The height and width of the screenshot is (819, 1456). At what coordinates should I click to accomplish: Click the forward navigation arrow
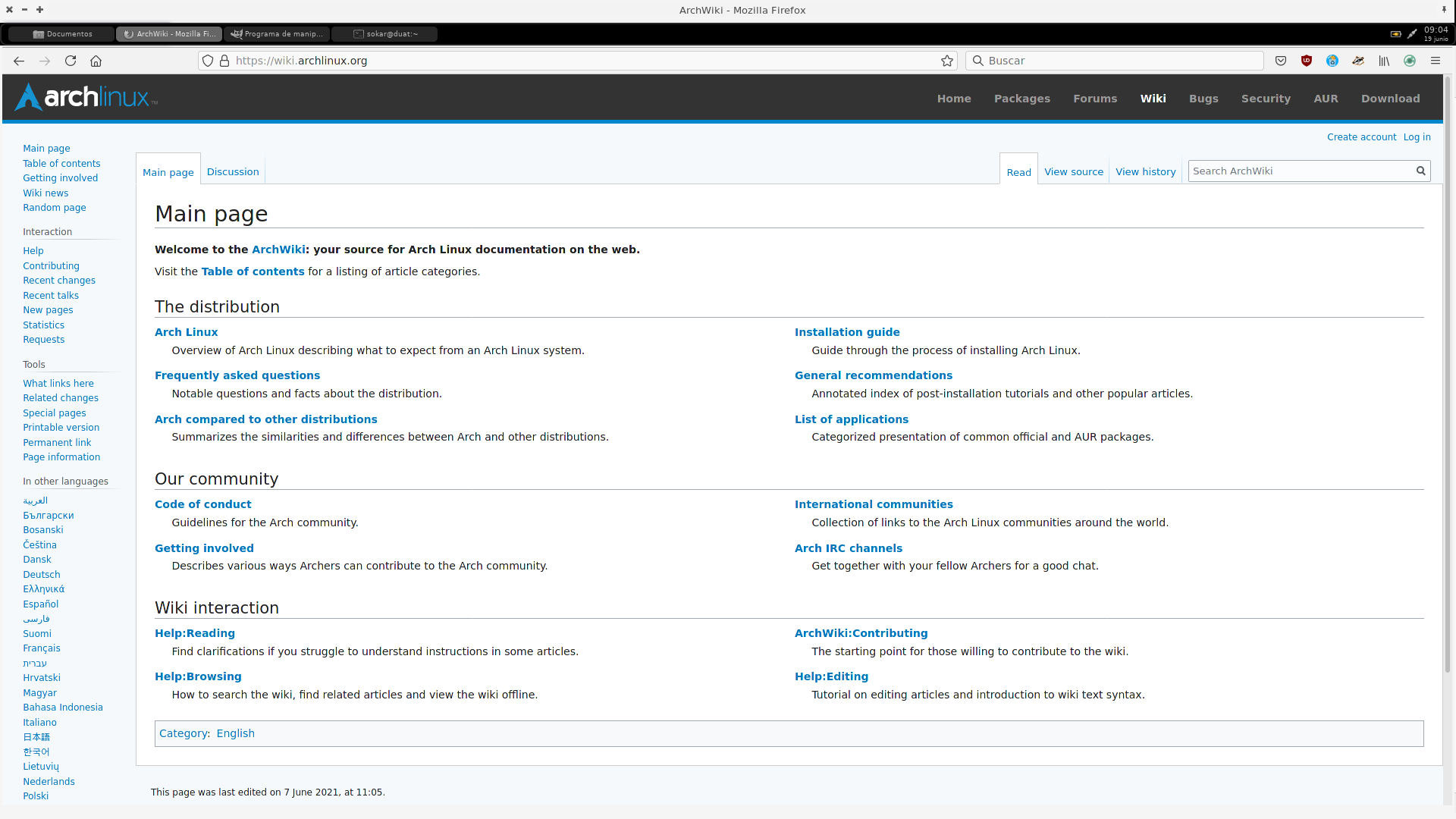click(x=45, y=61)
